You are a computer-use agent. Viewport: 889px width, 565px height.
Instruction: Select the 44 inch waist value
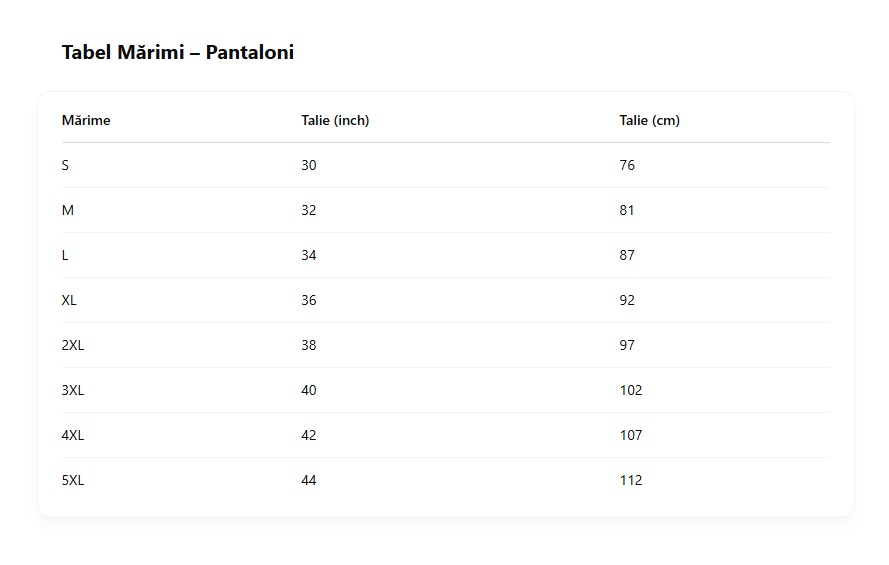click(x=308, y=481)
